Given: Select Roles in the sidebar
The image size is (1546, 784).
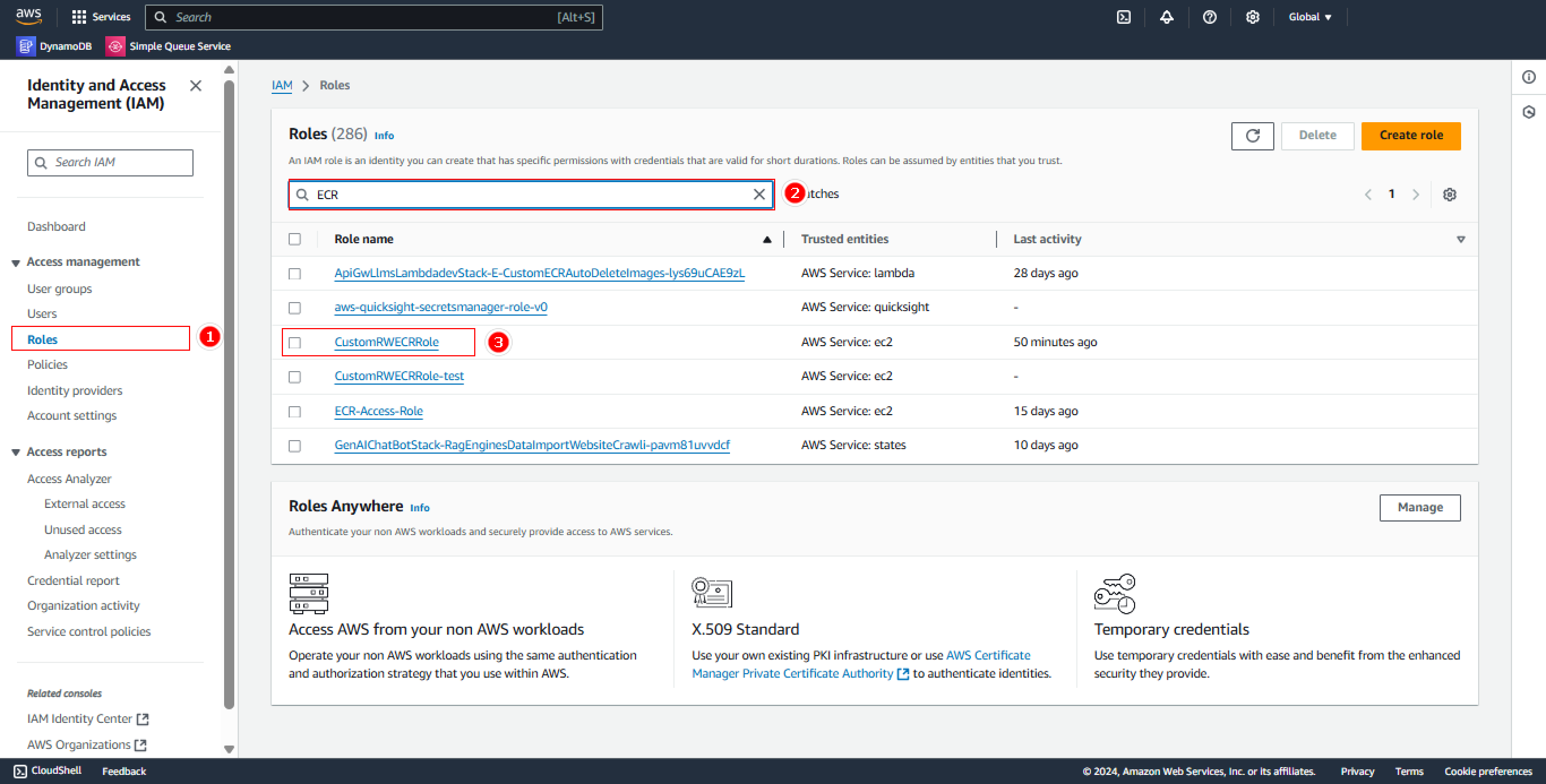Looking at the screenshot, I should coord(42,339).
